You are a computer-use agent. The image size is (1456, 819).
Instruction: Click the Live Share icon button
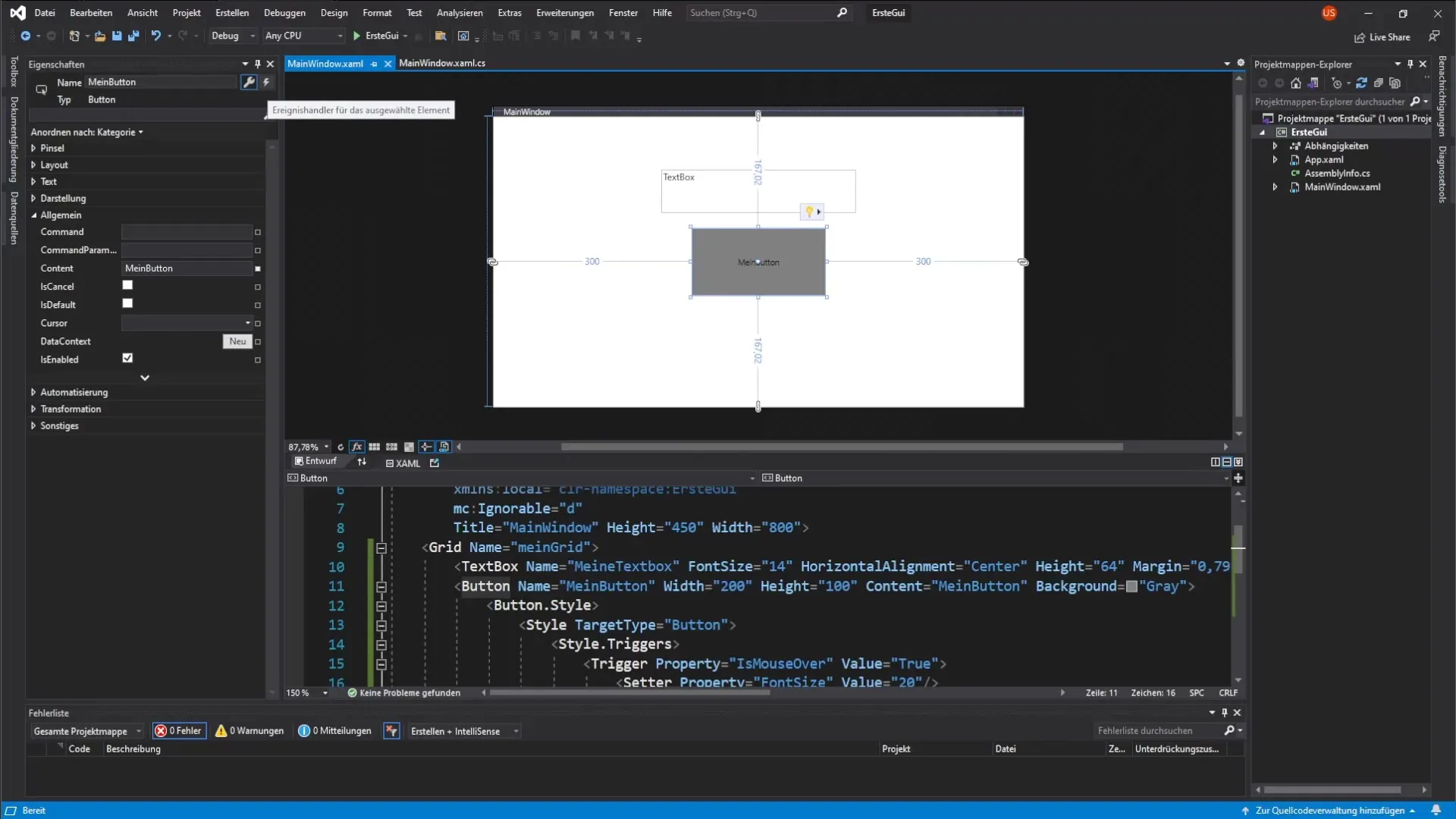pos(1383,37)
